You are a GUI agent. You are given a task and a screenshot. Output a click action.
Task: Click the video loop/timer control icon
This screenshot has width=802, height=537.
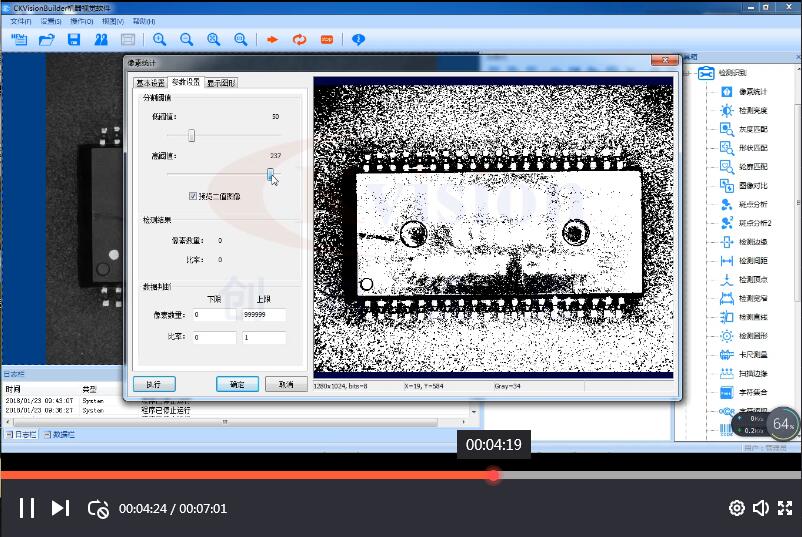pos(98,509)
